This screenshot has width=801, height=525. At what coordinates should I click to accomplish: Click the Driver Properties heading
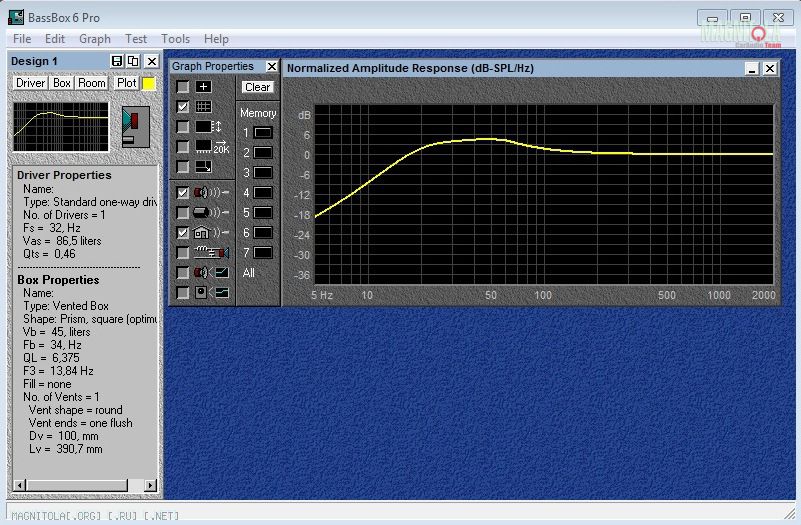[x=64, y=175]
